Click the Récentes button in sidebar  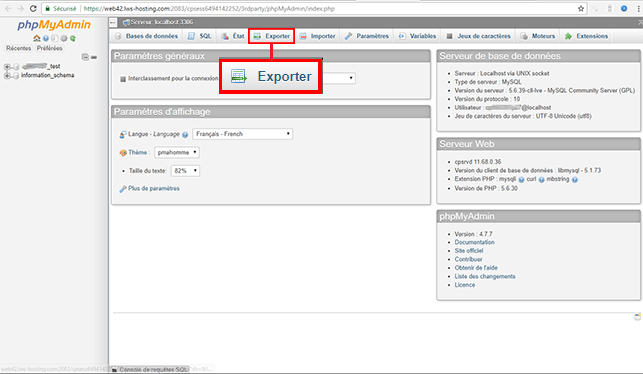click(18, 48)
